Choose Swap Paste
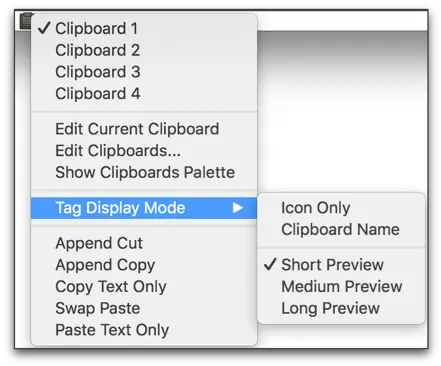Viewport: 441px width, 366px height. click(x=144, y=308)
